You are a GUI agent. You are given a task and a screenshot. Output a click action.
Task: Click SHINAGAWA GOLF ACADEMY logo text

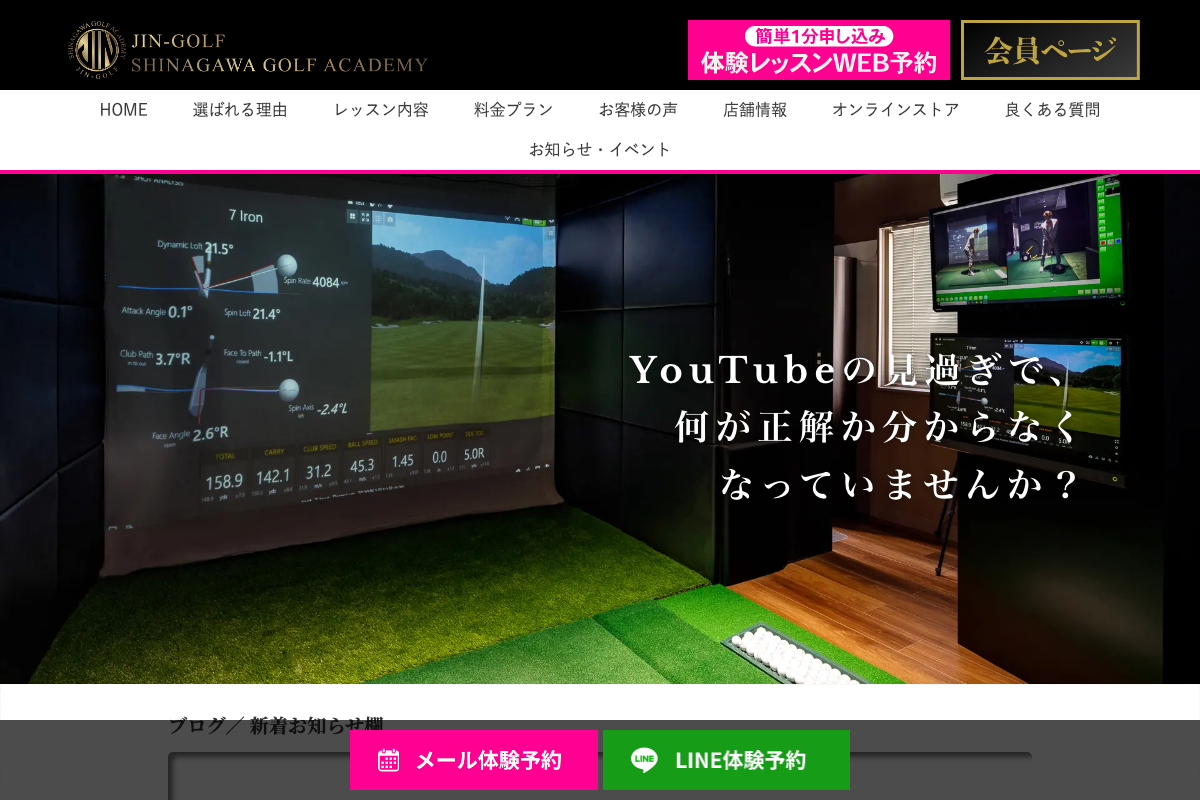coord(279,65)
